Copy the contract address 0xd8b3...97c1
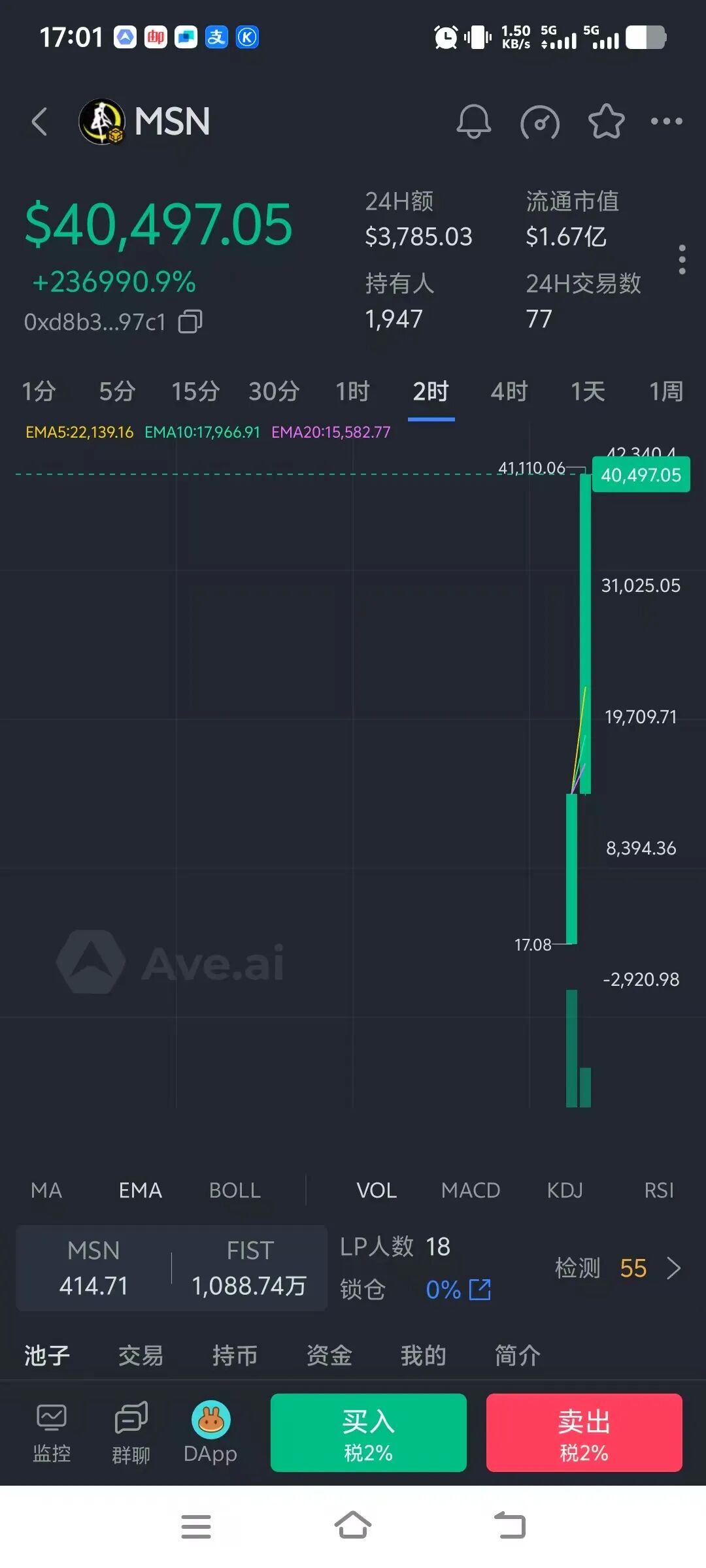The image size is (706, 1568). tap(190, 321)
